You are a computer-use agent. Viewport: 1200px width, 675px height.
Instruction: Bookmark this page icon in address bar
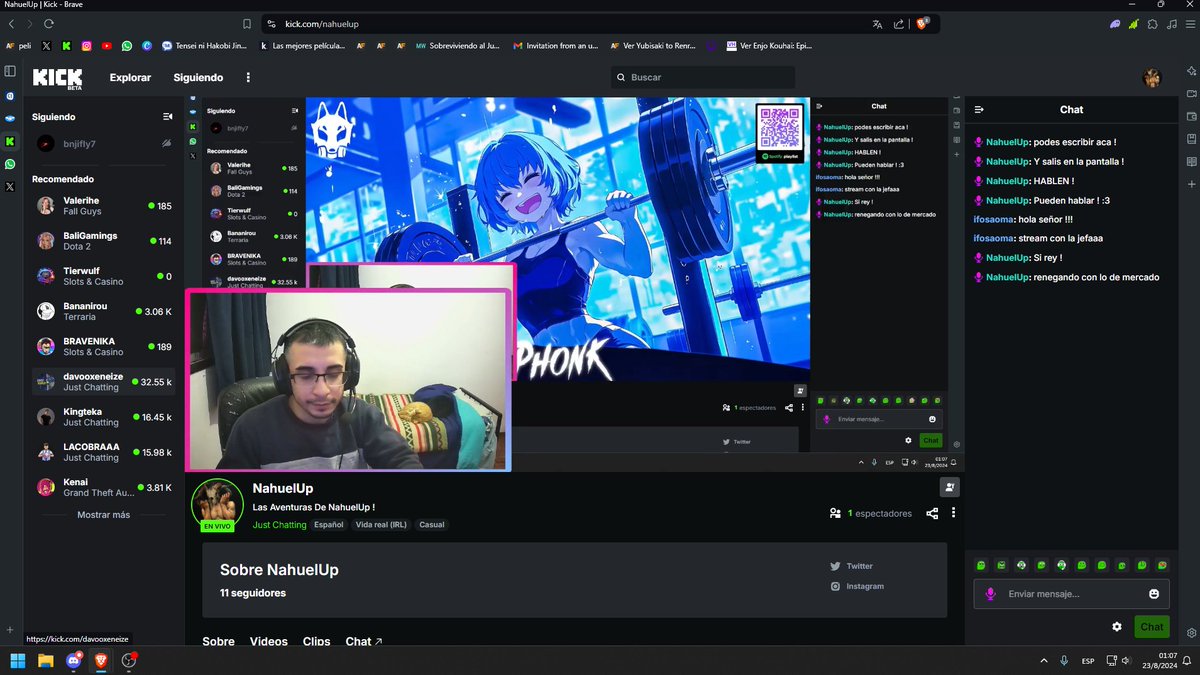247,24
